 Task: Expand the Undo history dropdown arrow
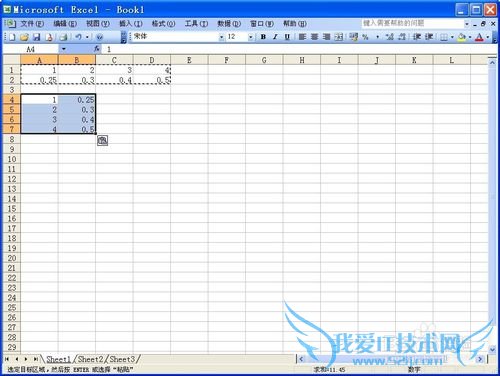click(87, 37)
